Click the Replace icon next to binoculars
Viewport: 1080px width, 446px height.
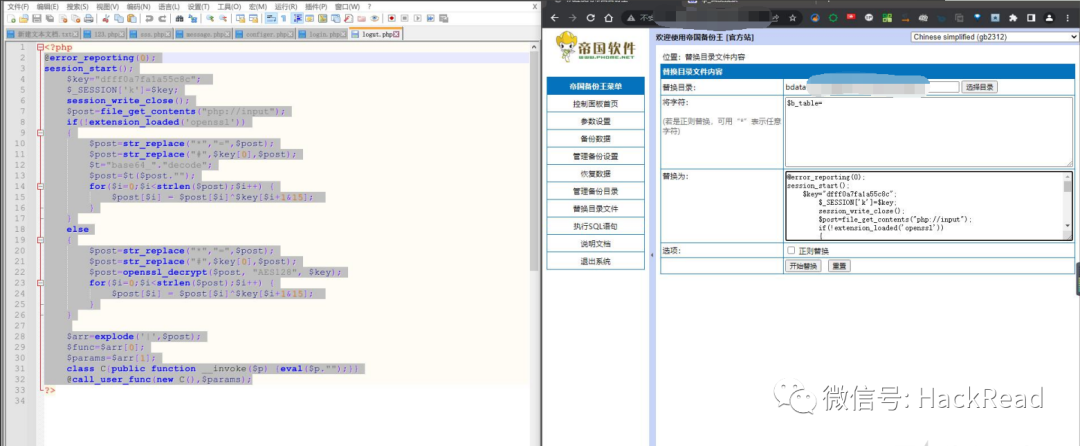pyautogui.click(x=192, y=19)
